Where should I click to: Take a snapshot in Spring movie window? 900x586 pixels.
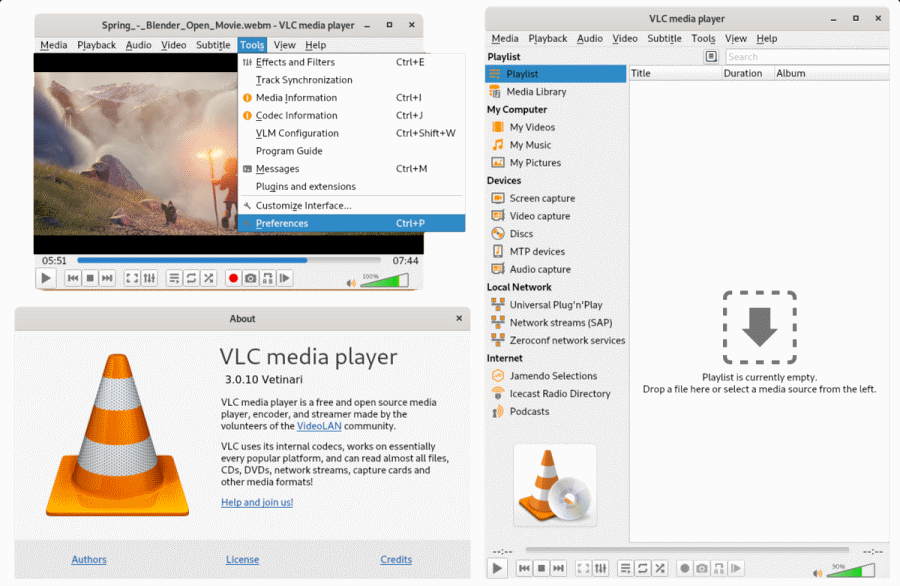[251, 278]
